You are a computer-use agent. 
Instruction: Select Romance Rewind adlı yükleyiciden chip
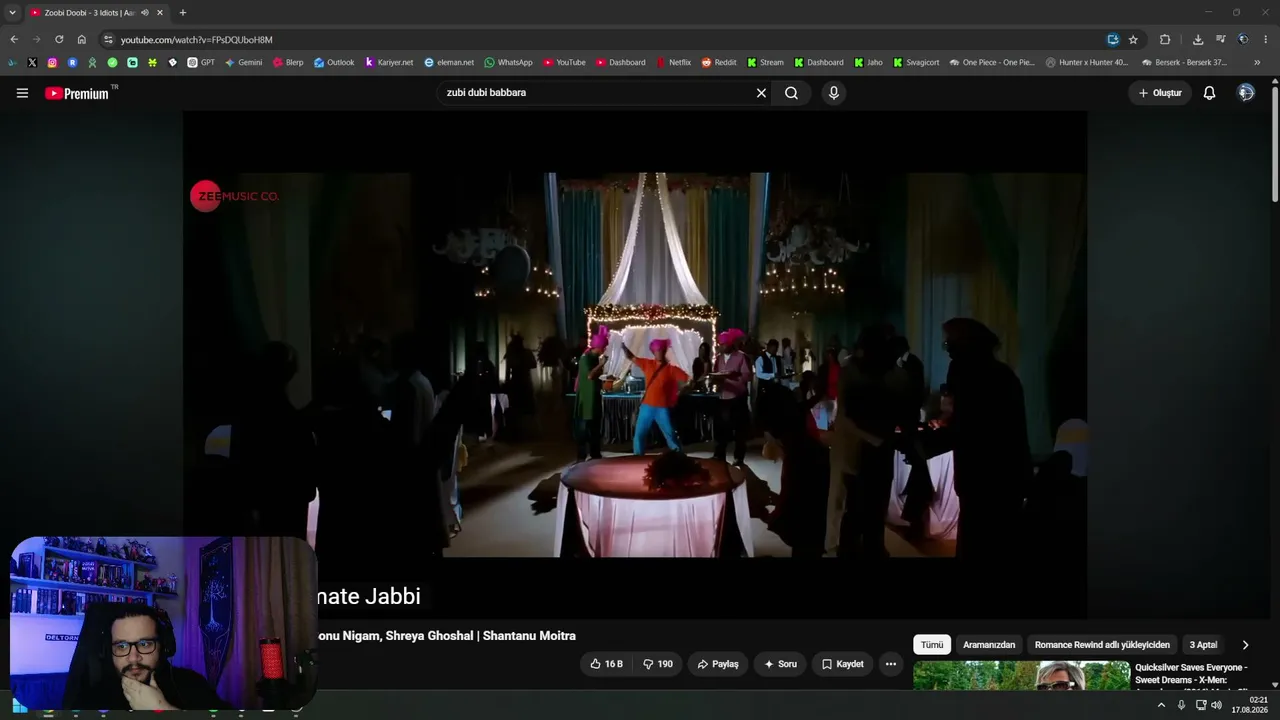click(1102, 645)
